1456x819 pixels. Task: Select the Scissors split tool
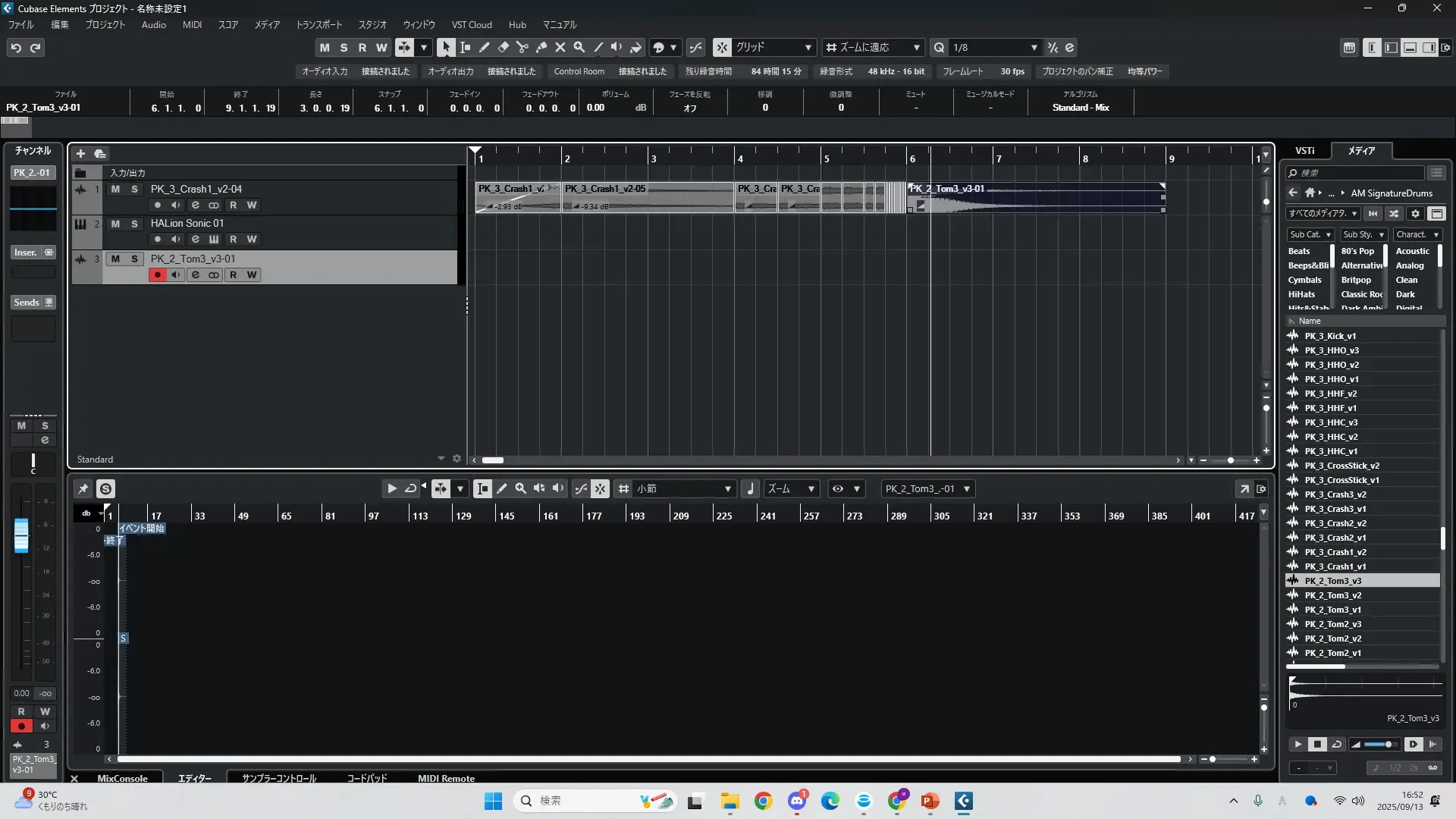click(x=522, y=47)
